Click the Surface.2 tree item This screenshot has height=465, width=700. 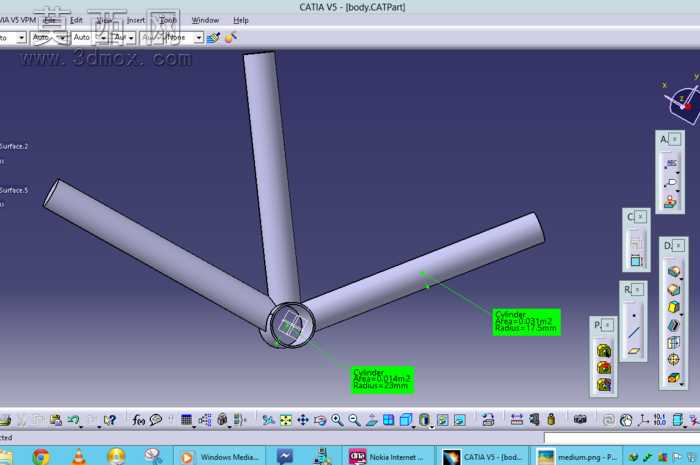pos(14,146)
